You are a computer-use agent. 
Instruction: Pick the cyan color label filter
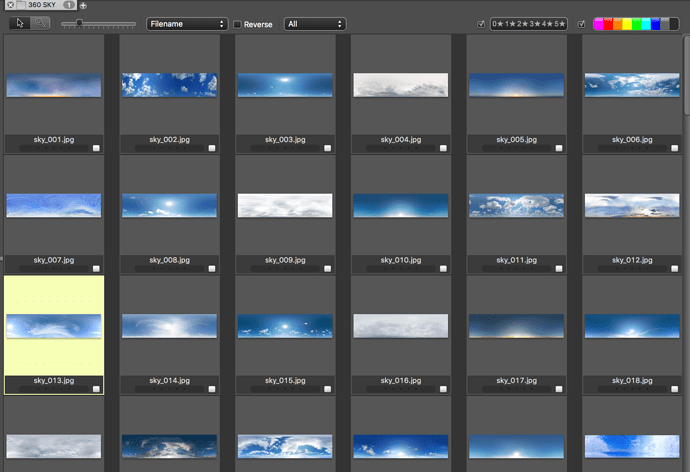coord(646,24)
